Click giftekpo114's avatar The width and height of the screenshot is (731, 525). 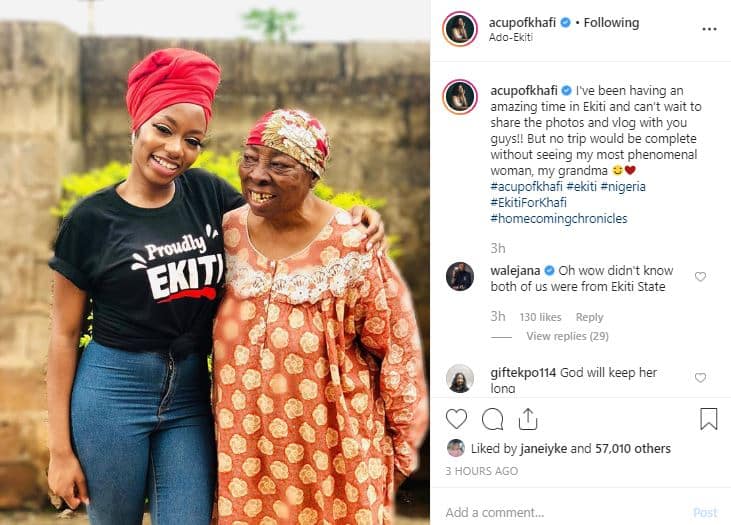tap(460, 378)
